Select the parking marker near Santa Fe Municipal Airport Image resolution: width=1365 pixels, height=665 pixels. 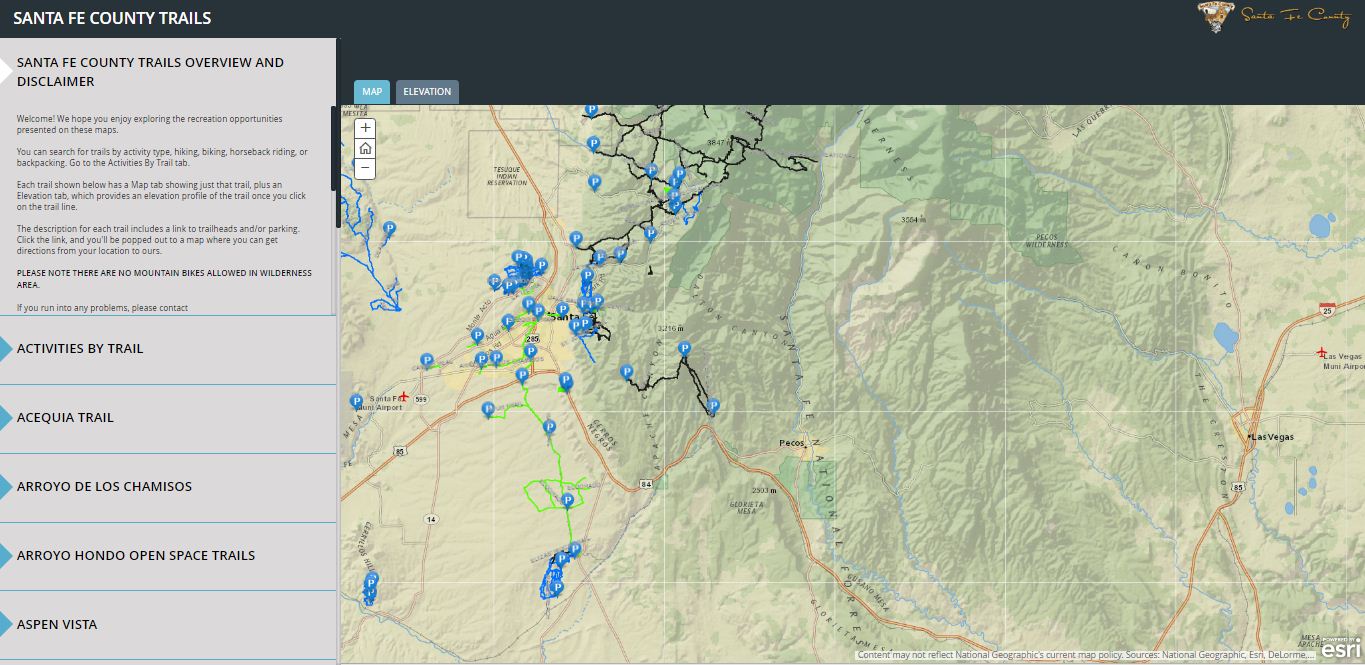tap(359, 399)
